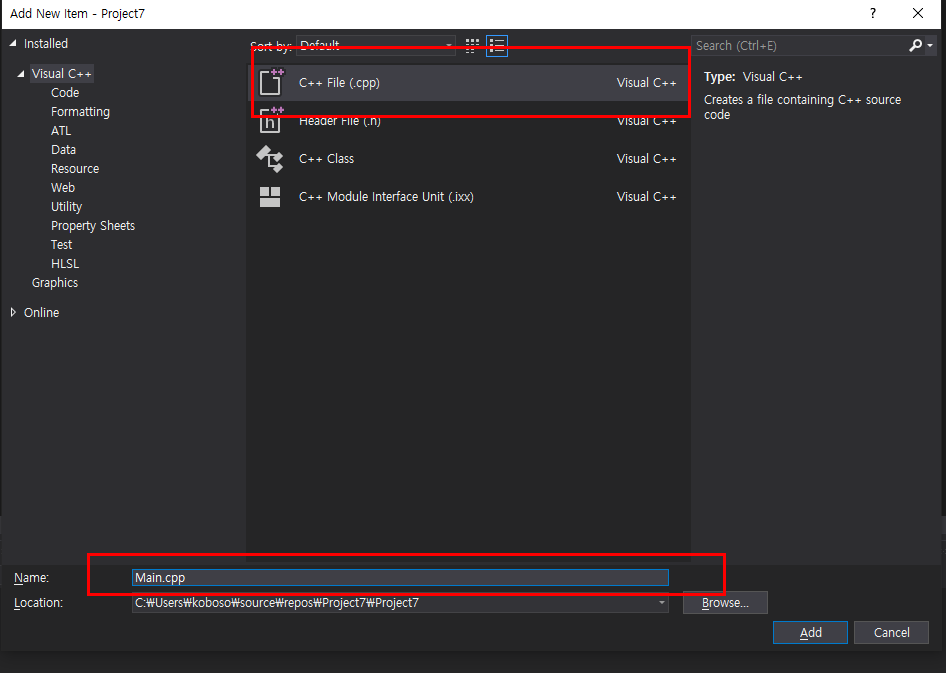
Task: Click the search magnifier icon
Action: tap(916, 45)
